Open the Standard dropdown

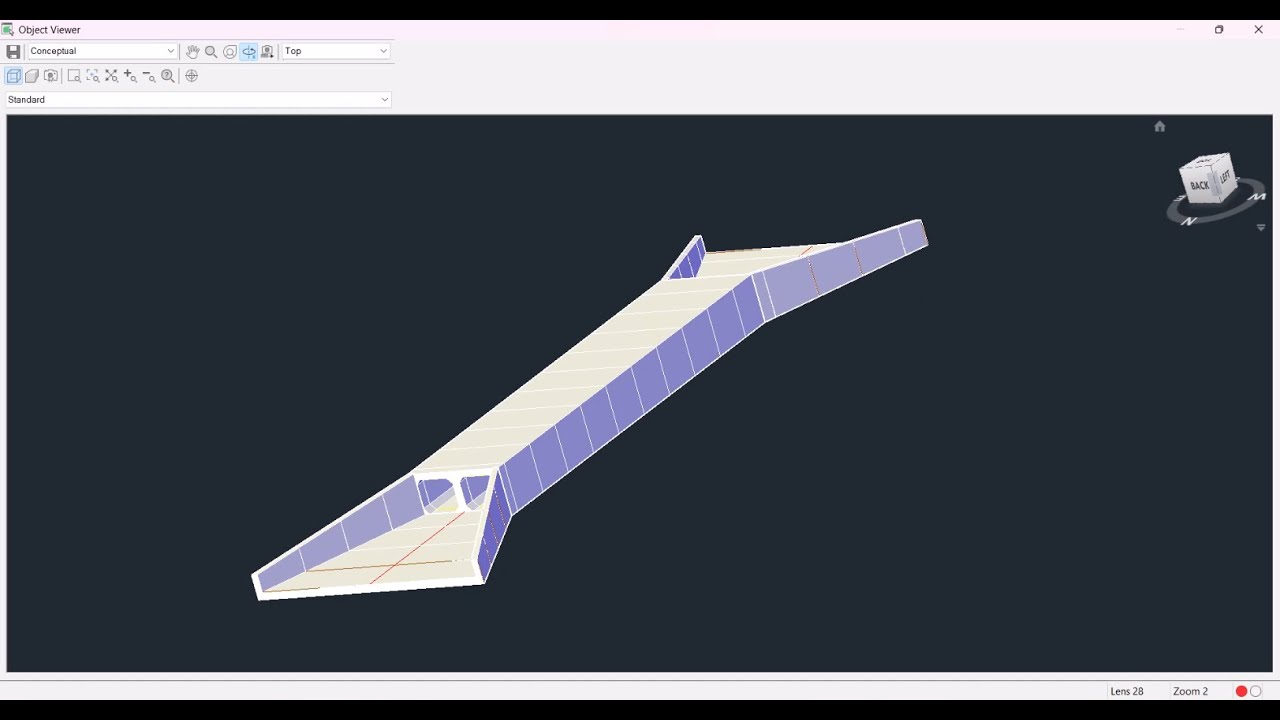198,100
